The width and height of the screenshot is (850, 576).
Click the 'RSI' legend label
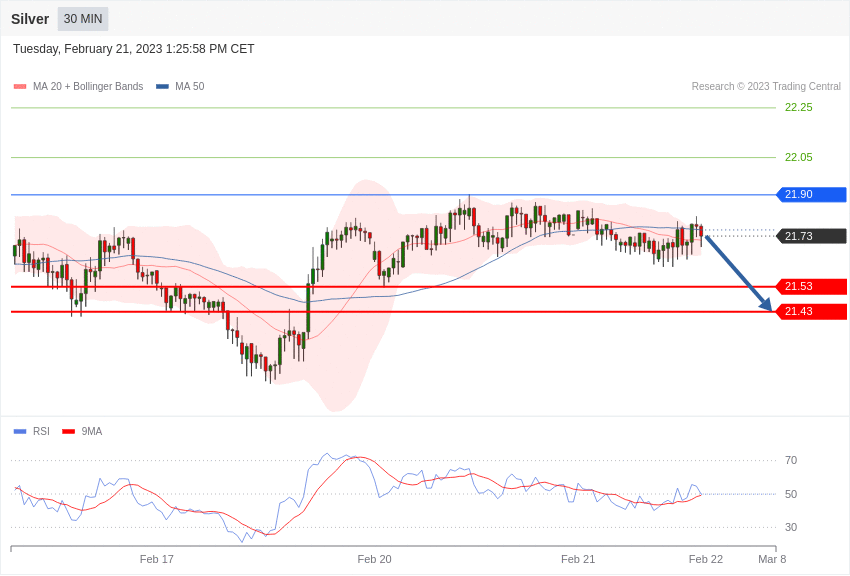tap(41, 431)
